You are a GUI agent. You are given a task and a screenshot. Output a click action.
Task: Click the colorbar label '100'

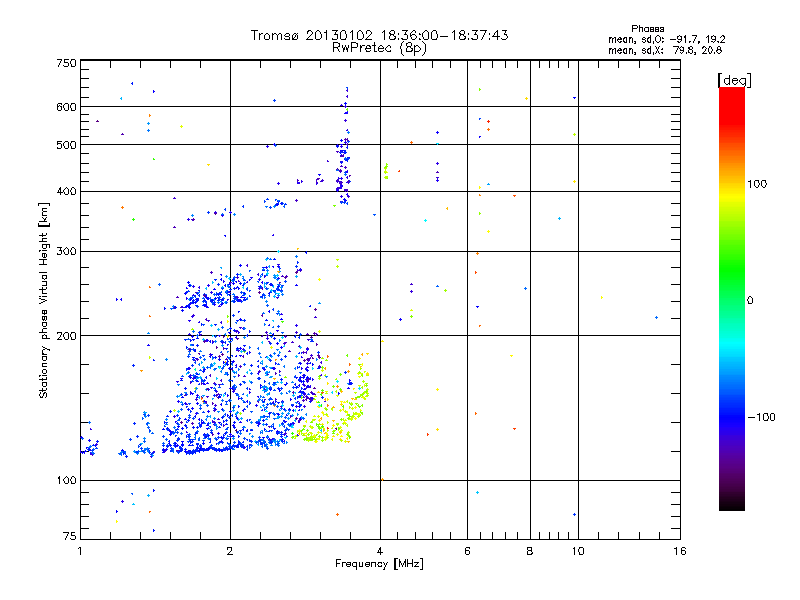757,184
